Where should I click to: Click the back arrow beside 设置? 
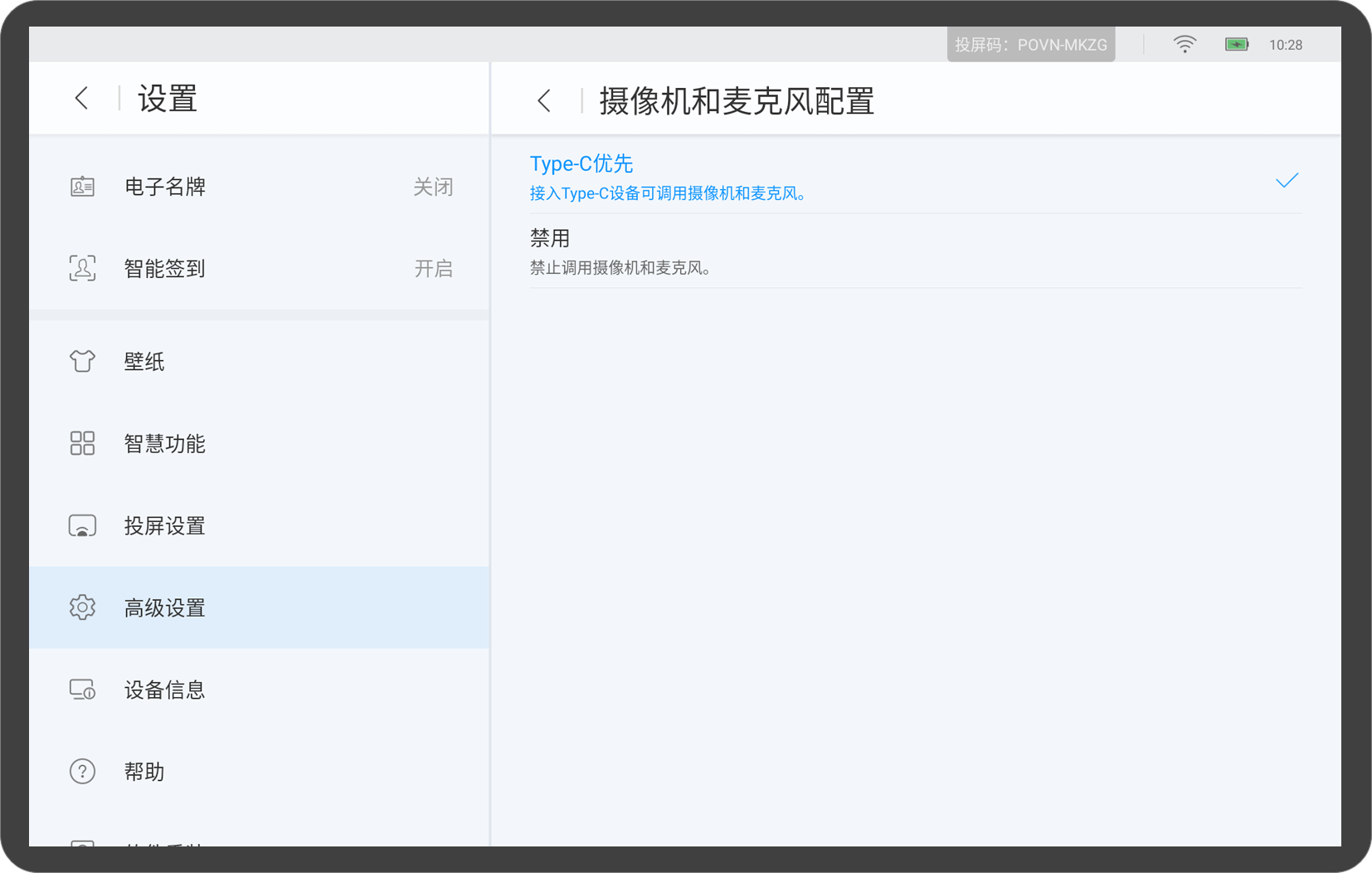[x=81, y=98]
